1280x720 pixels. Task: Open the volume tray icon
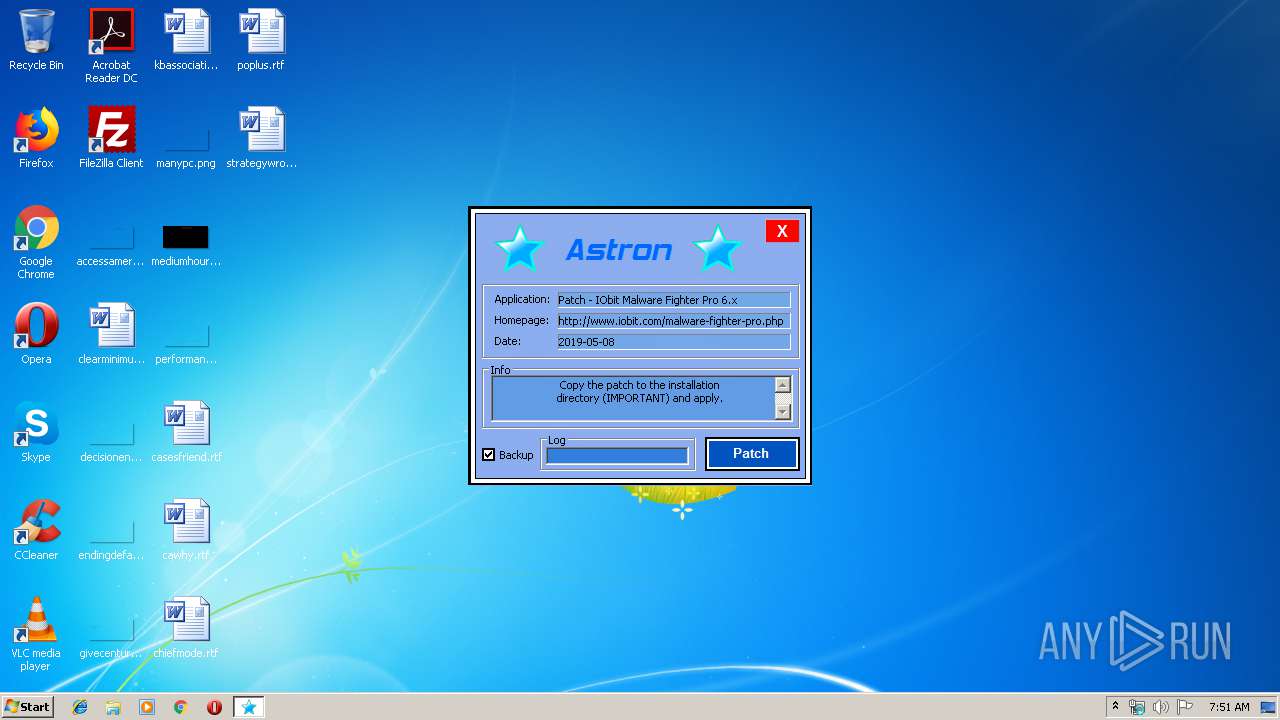[1161, 707]
